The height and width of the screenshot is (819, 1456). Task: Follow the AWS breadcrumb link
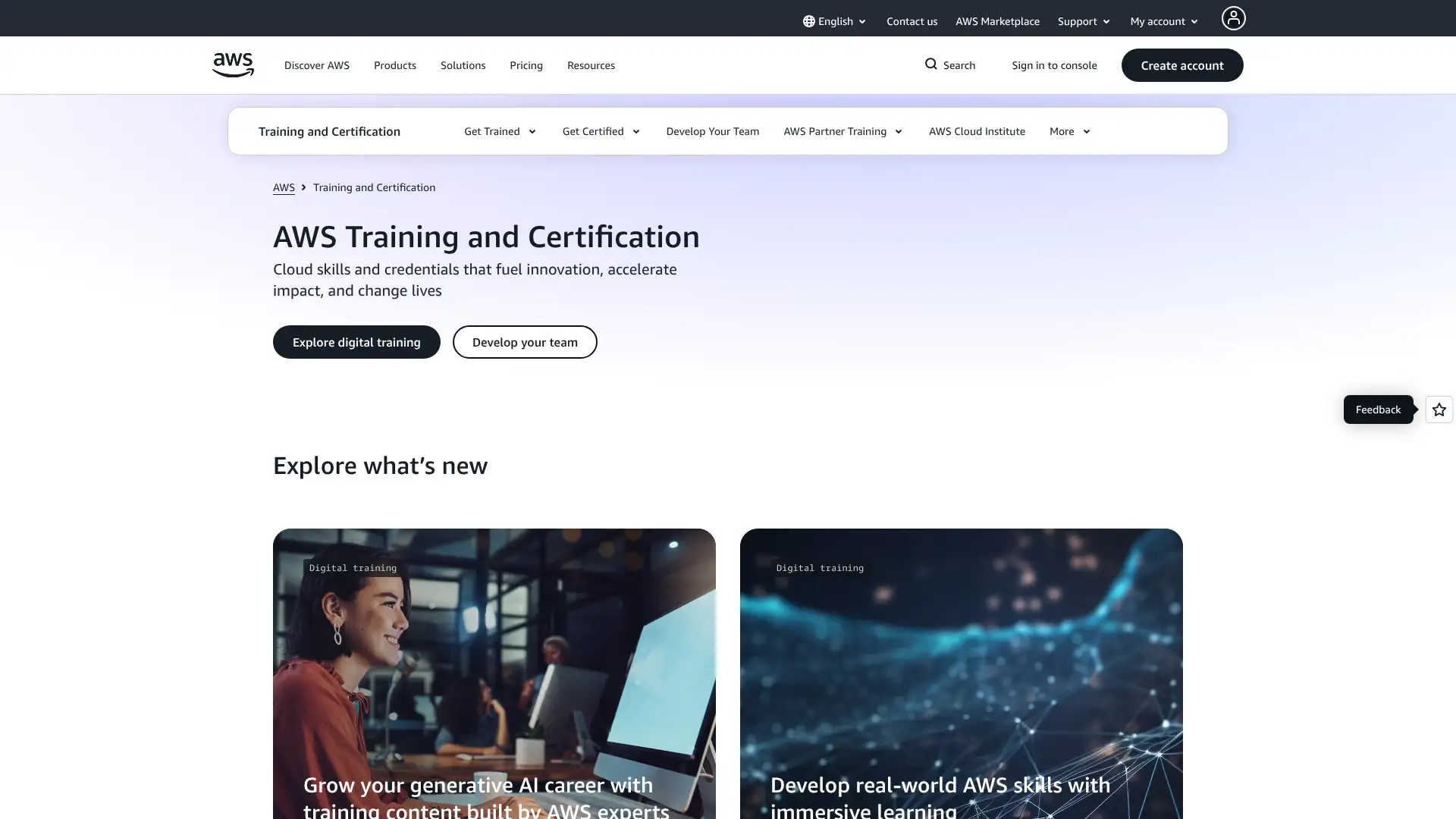pos(284,187)
